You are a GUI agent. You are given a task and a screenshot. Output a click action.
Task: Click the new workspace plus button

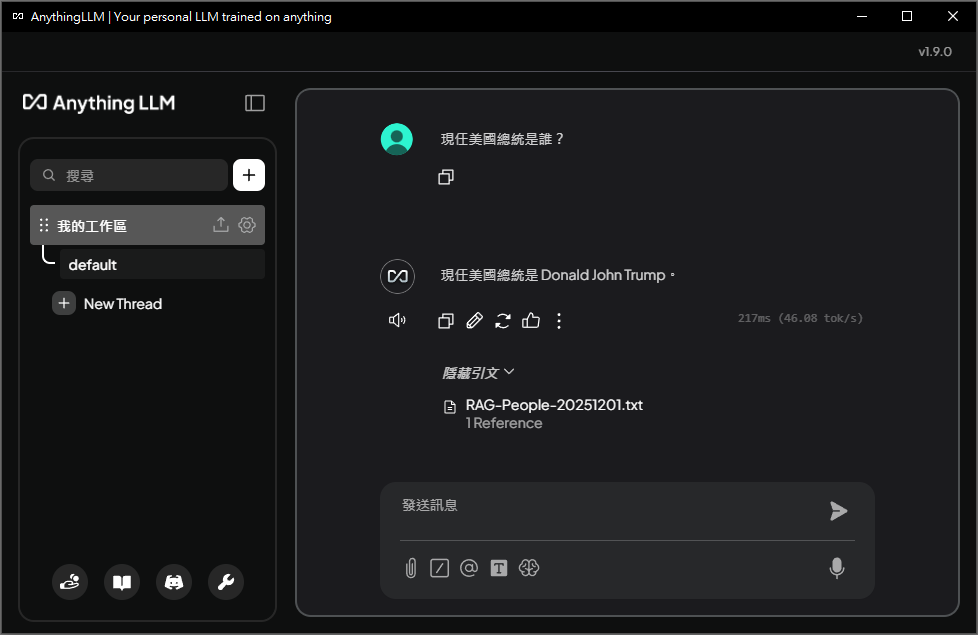tap(249, 175)
